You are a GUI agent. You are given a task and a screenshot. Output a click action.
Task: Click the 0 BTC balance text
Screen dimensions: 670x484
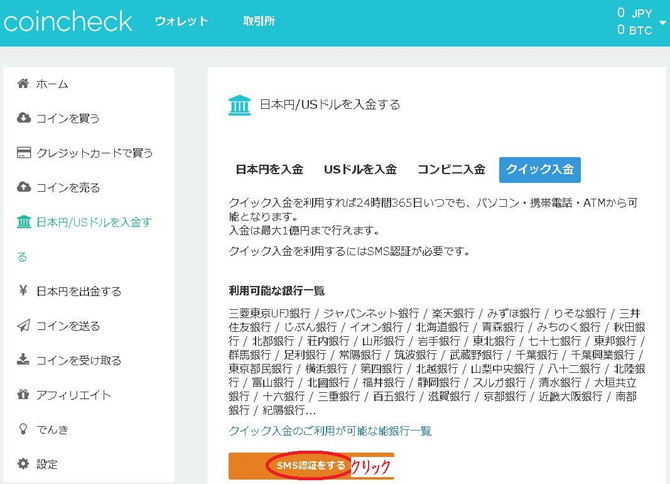coord(635,29)
